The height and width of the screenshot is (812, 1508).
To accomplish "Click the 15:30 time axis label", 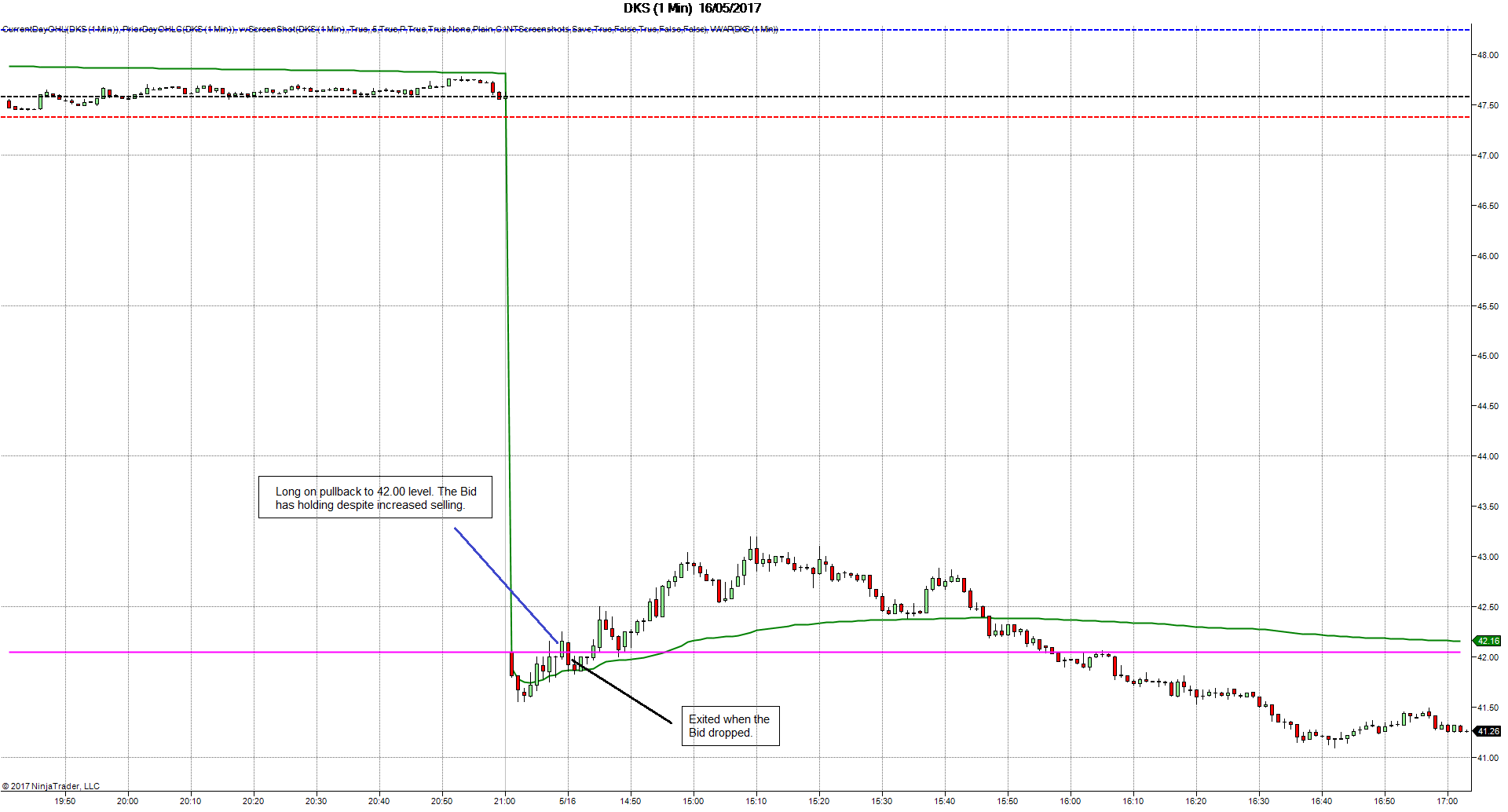I will [882, 801].
